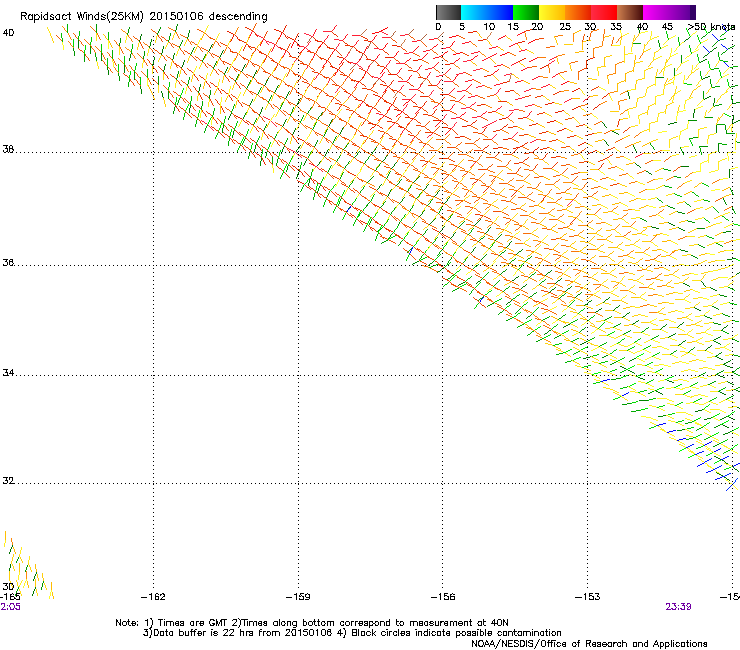740x650 pixels.
Task: Click the latitude label 32
Action: pyautogui.click(x=8, y=481)
